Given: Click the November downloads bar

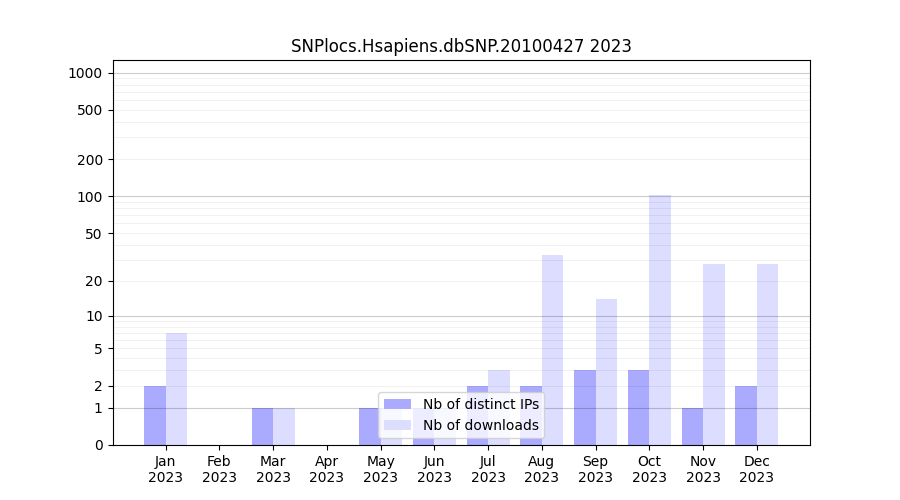Looking at the screenshot, I should point(714,354).
